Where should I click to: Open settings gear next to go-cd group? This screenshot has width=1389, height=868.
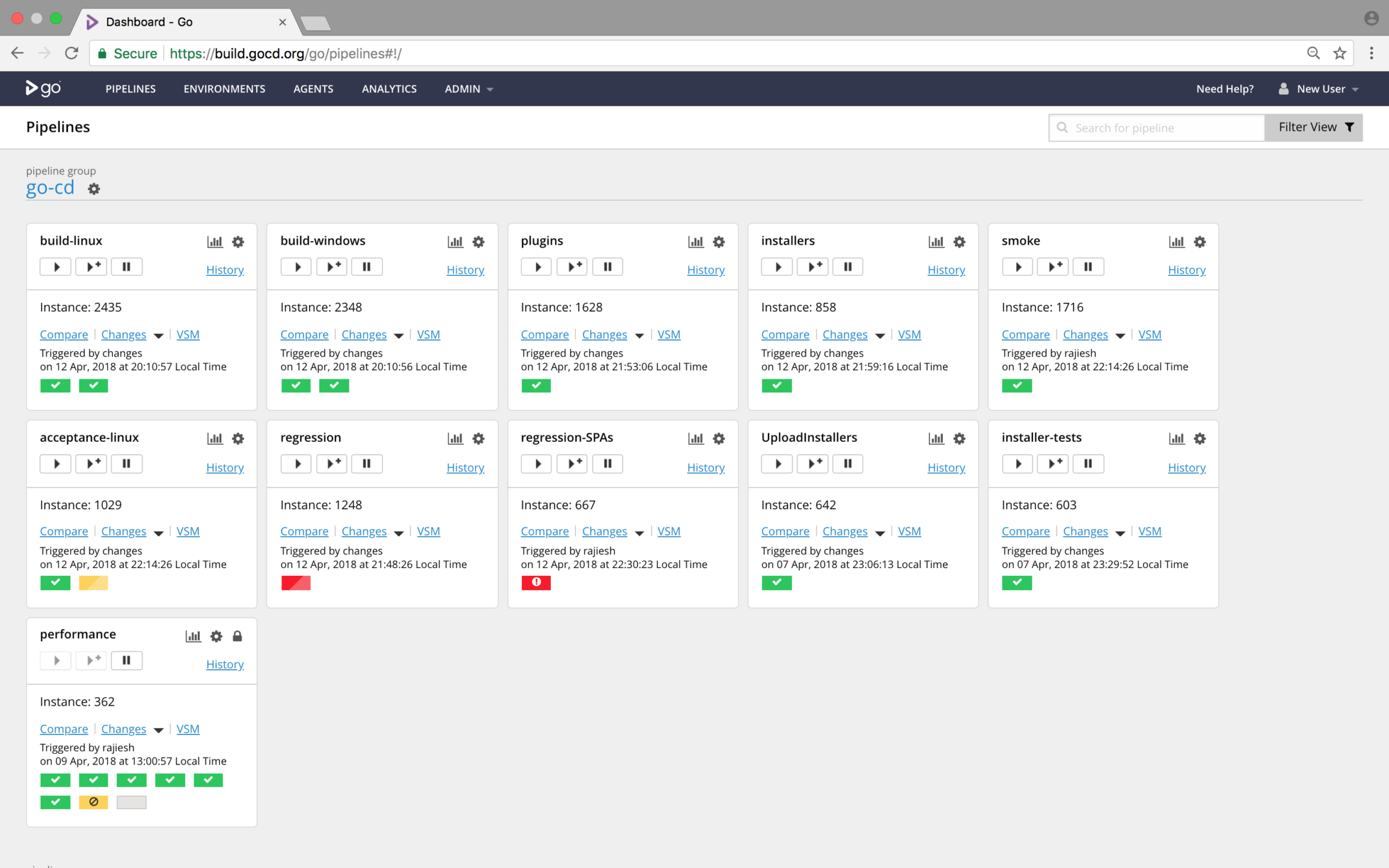[x=94, y=188]
